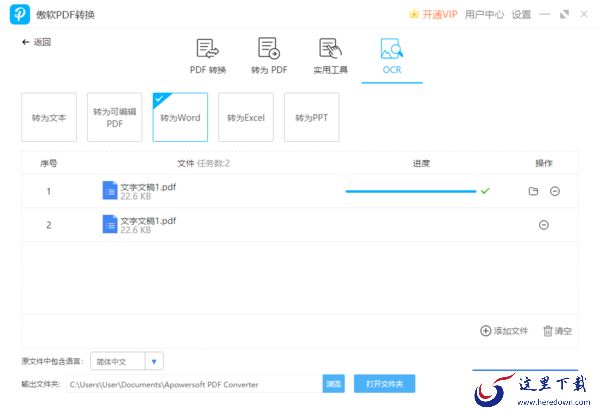Click the file icon in row 1

coord(110,190)
